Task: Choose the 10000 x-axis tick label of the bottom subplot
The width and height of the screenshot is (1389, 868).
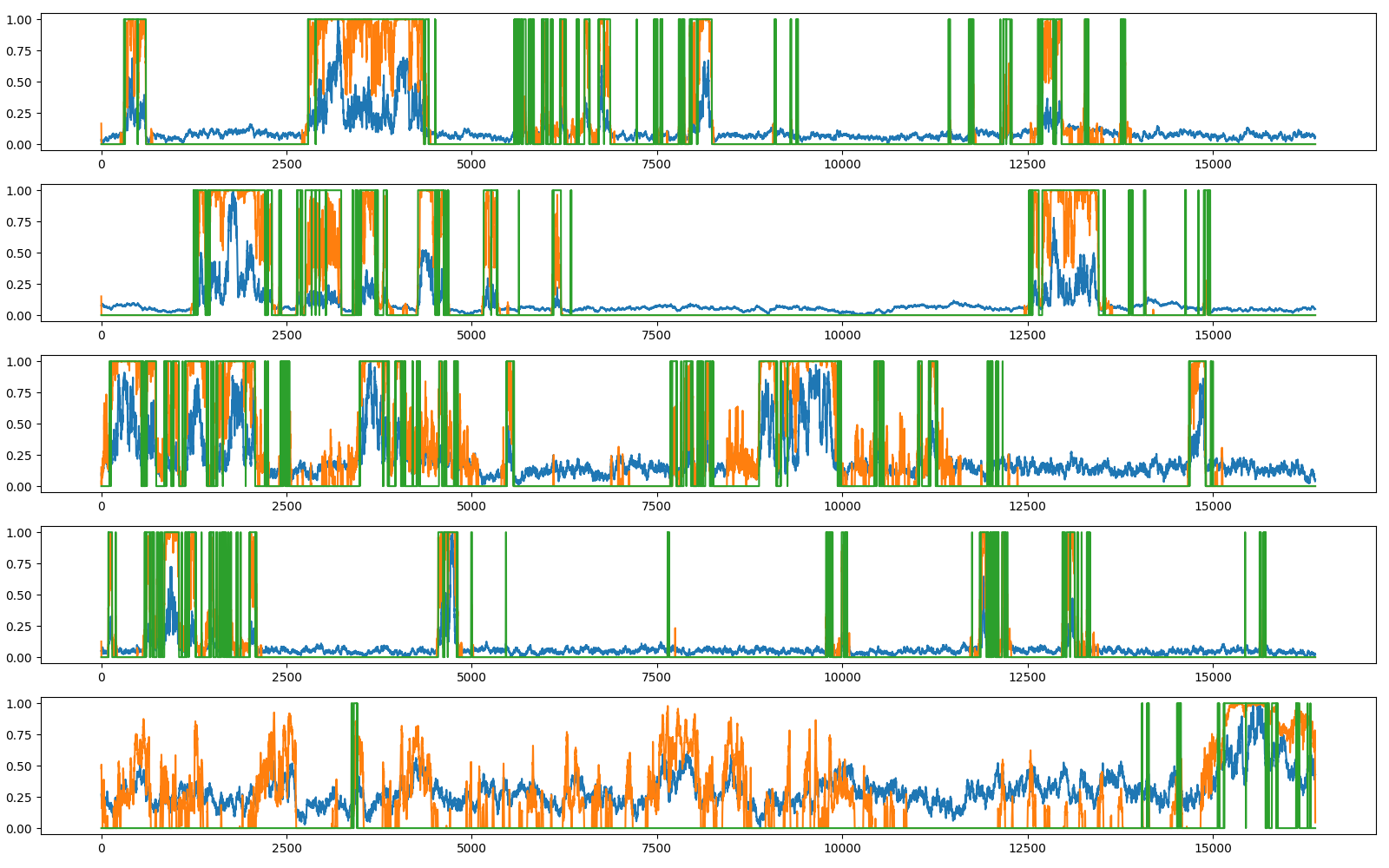Action: 842,848
